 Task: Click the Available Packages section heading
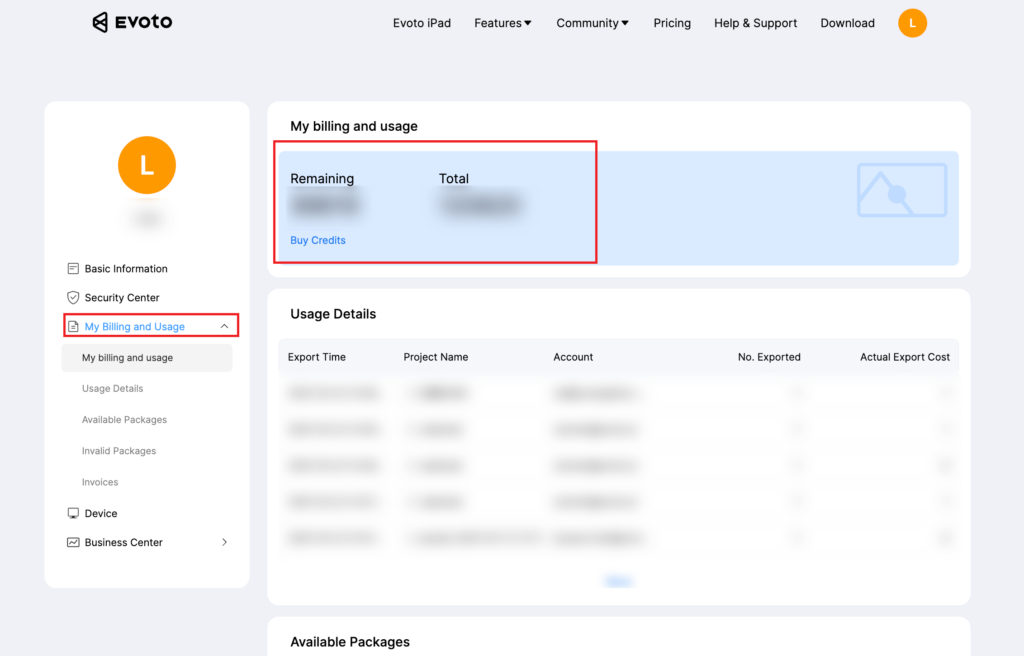[350, 642]
